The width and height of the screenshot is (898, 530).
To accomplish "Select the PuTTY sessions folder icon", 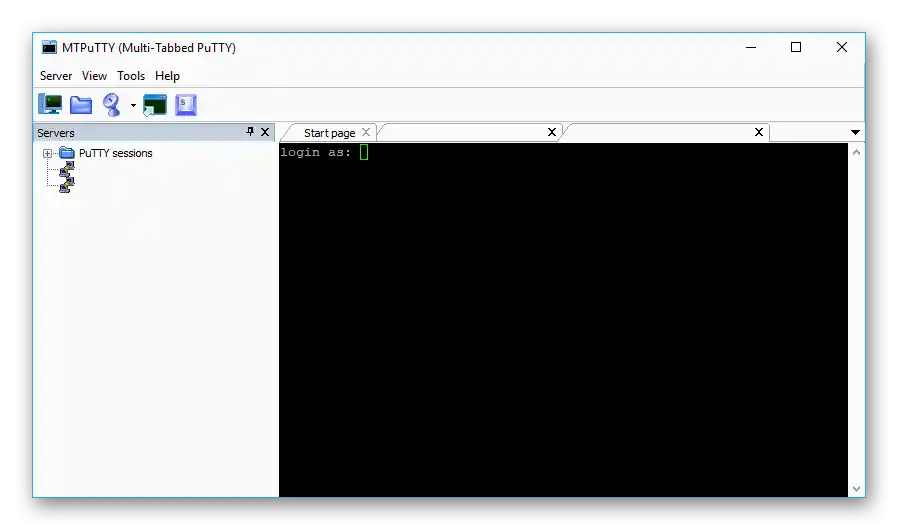I will (67, 153).
